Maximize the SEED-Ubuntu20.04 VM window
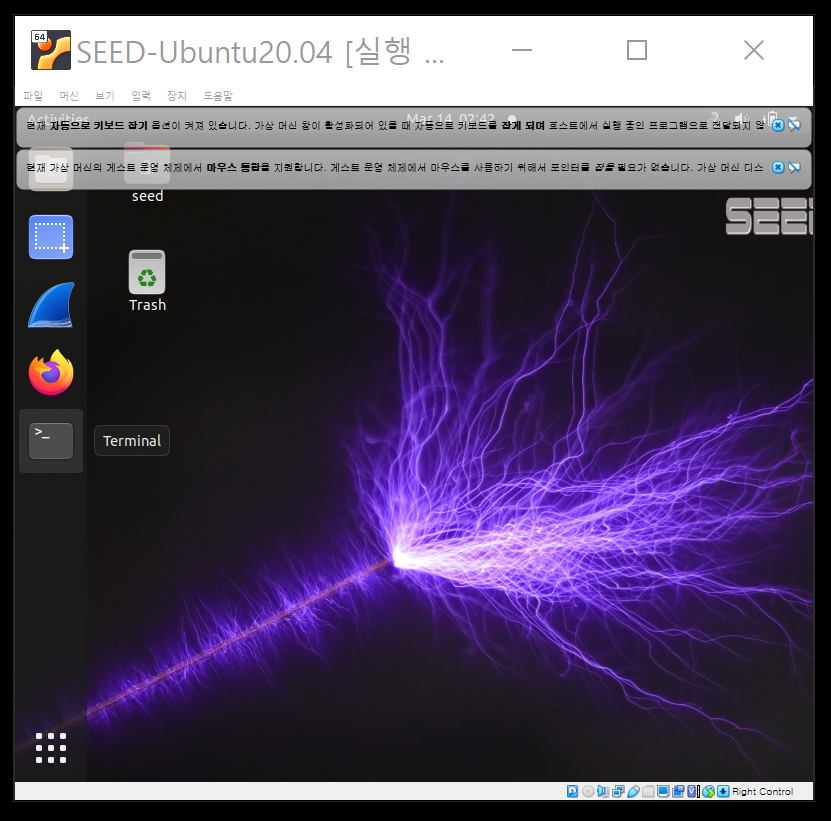 (636, 50)
